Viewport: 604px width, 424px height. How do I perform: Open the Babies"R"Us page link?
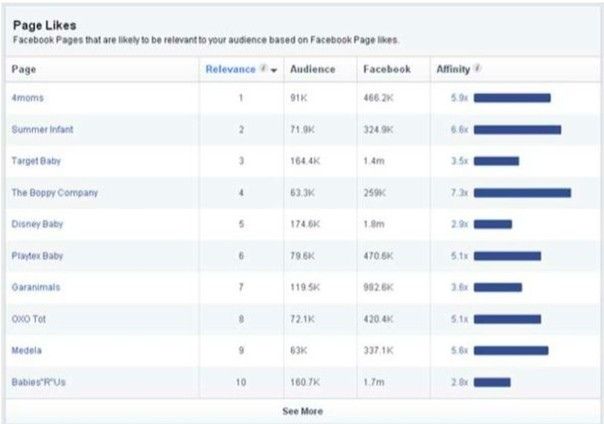click(39, 382)
